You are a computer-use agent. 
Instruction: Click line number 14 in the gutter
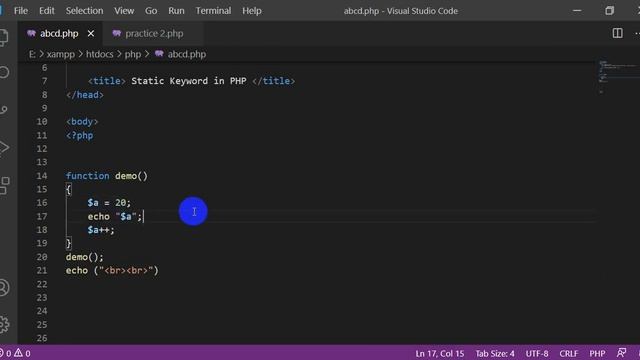click(x=42, y=176)
